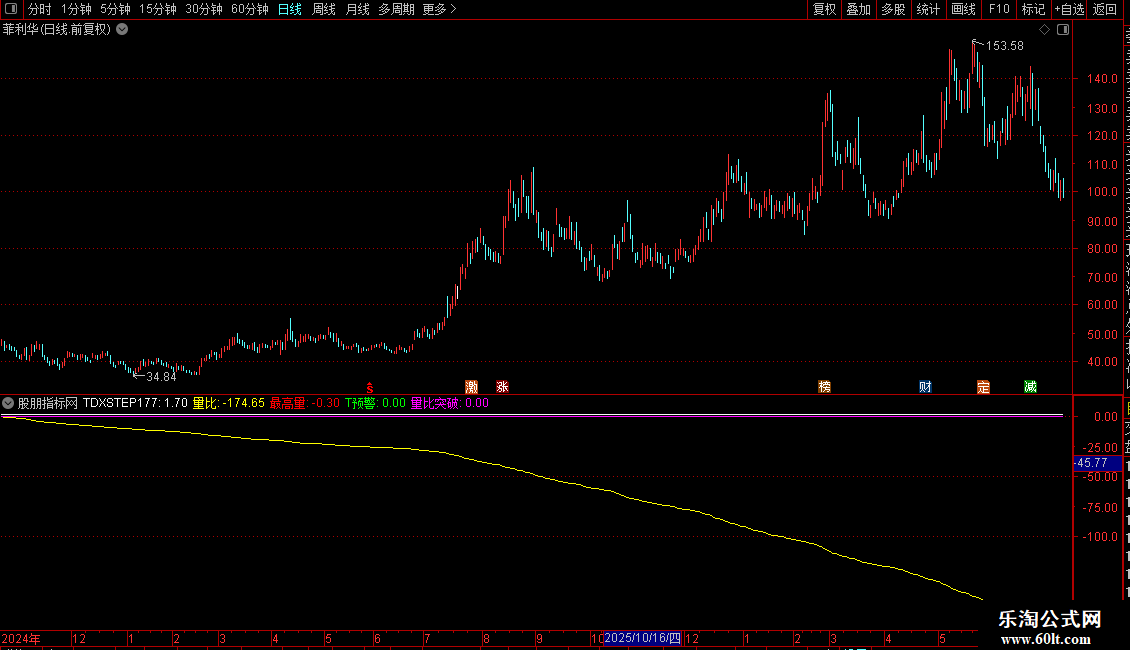Screen dimensions: 1130x650
Task: Toggle the left panel icon in top bar
Action: (11, 9)
